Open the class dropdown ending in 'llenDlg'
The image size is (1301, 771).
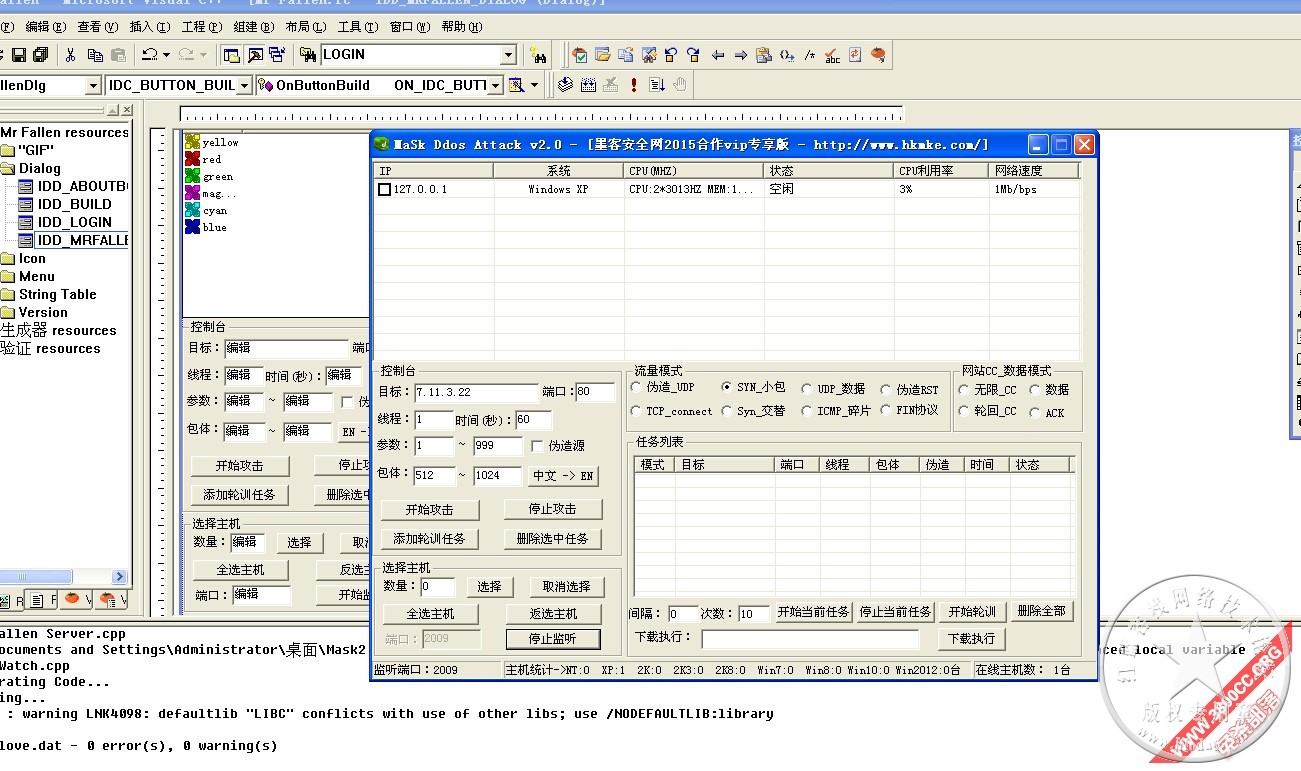93,86
